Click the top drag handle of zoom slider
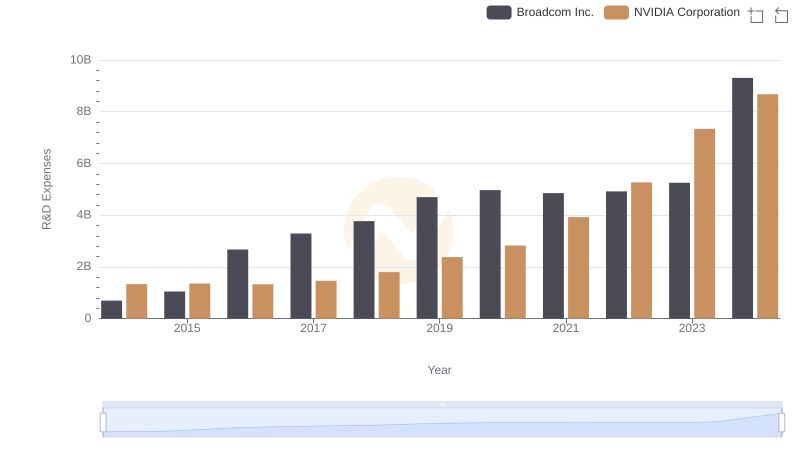The width and height of the screenshot is (800, 461). pyautogui.click(x=442, y=404)
